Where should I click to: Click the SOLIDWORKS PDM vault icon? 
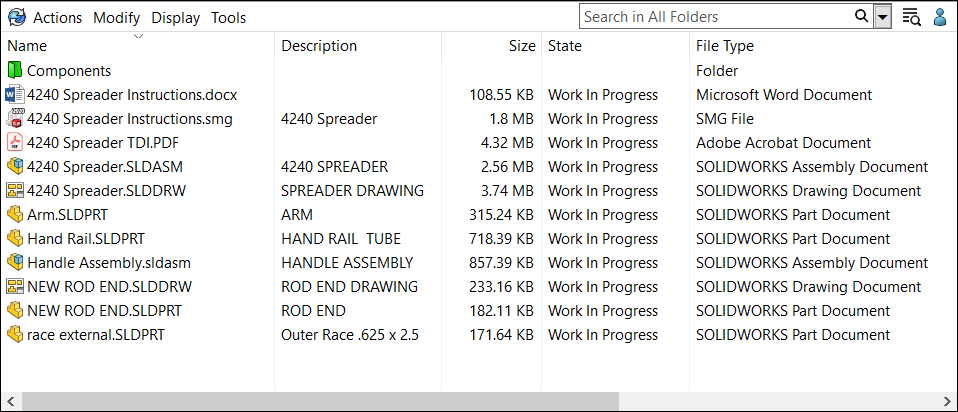click(15, 17)
